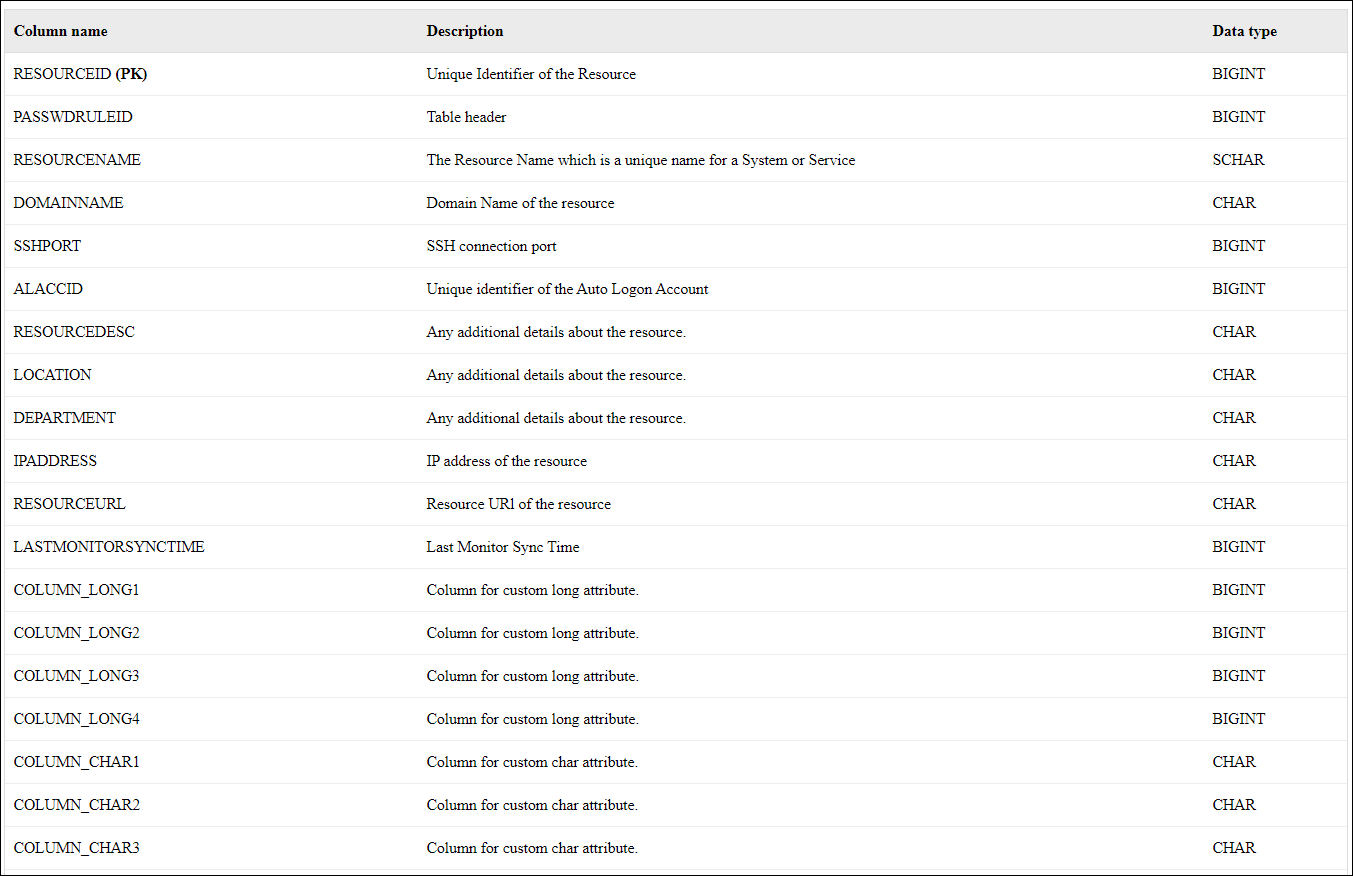Click the "Last Monitor Sync Time" description
Viewport: 1353px width, 876px height.
[x=503, y=547]
